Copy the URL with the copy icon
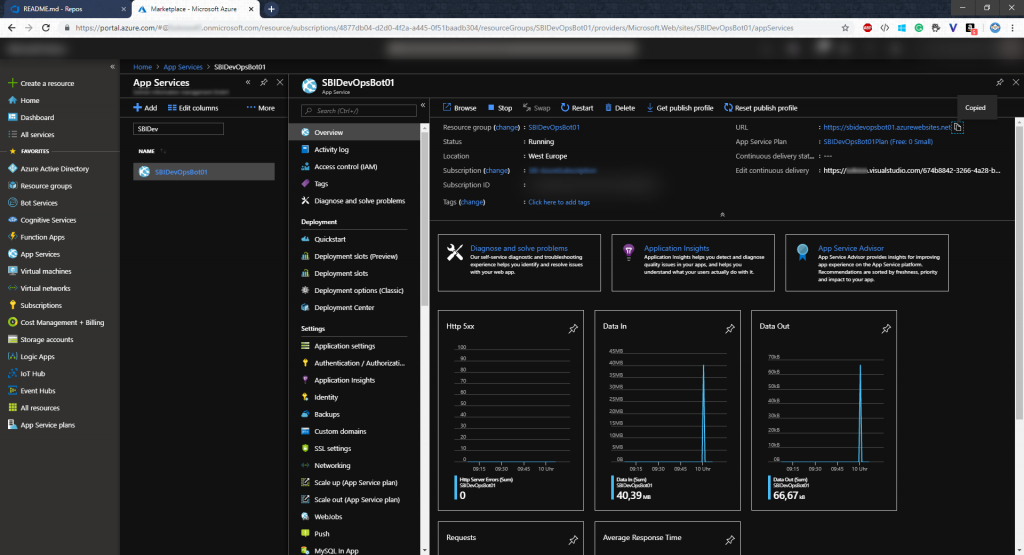Image resolution: width=1024 pixels, height=555 pixels. pos(957,127)
